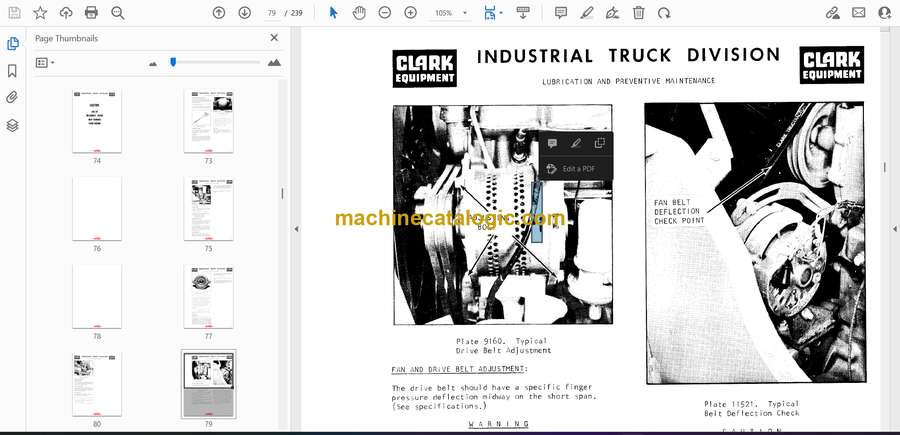Click the scrolling mode keyboard-style icon
This screenshot has width=900, height=435.
[523, 13]
